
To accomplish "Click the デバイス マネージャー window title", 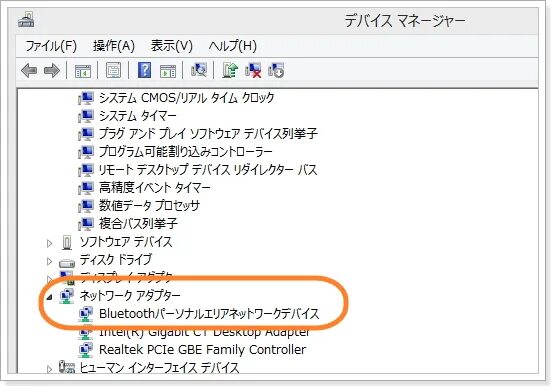I will [x=405, y=21].
